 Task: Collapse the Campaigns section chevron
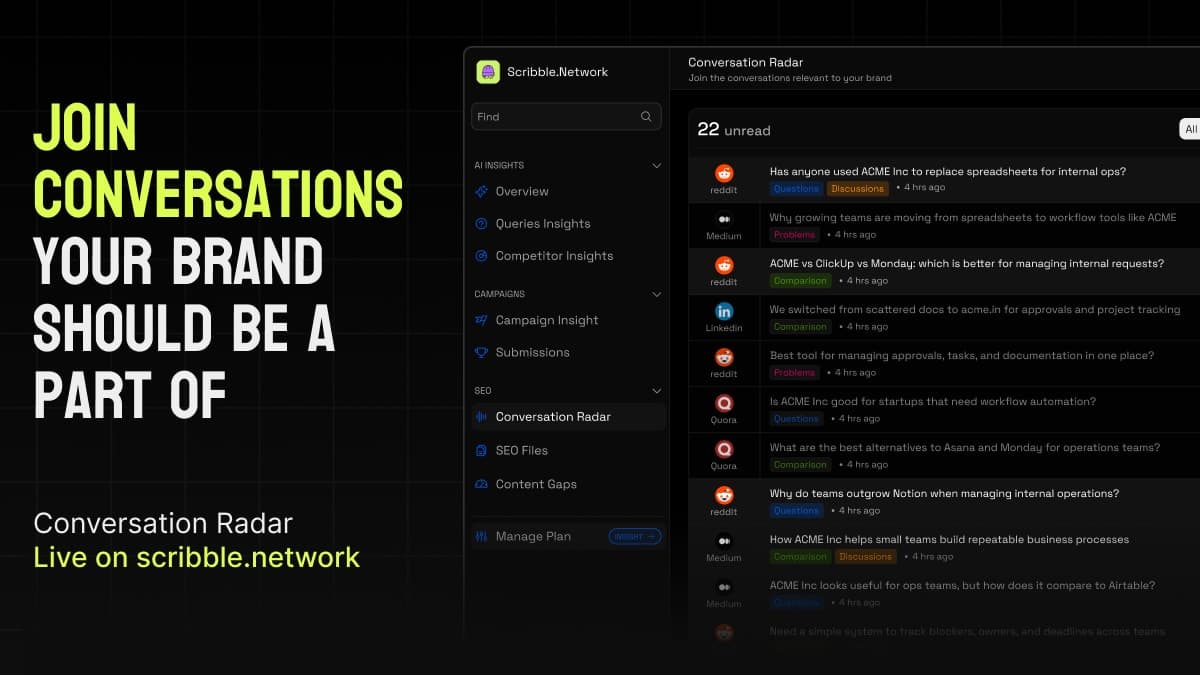click(656, 294)
